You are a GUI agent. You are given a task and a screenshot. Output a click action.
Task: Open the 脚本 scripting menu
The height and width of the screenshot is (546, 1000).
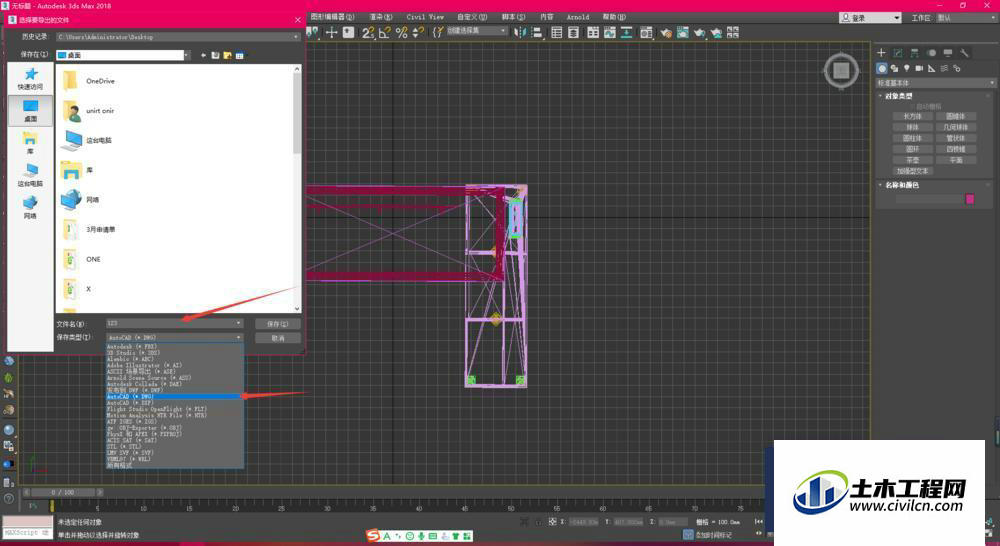point(513,17)
